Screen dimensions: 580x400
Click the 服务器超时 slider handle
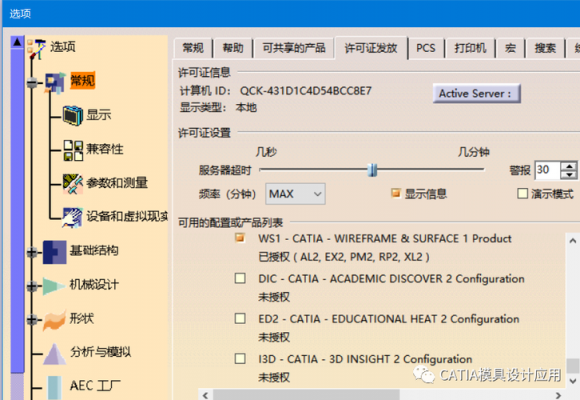[372, 170]
